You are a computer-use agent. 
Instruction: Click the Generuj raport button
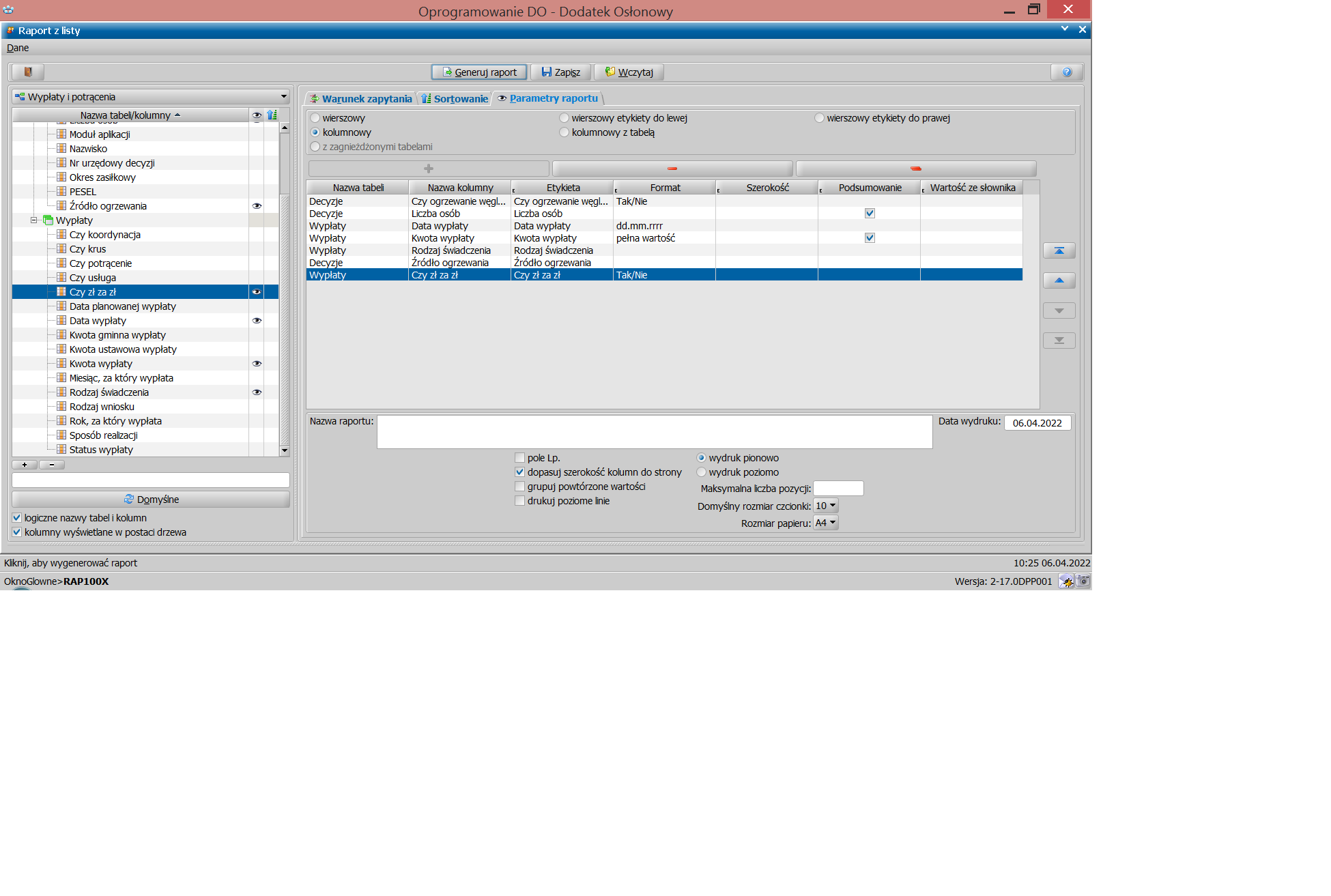point(479,72)
